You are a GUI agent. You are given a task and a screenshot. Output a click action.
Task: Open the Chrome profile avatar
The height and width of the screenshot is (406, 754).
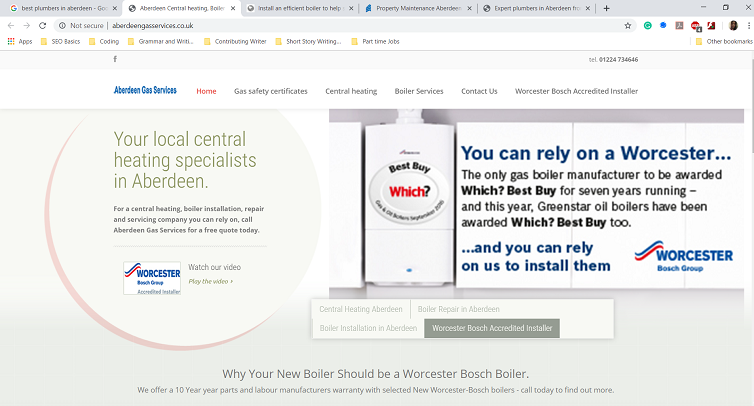(x=733, y=25)
